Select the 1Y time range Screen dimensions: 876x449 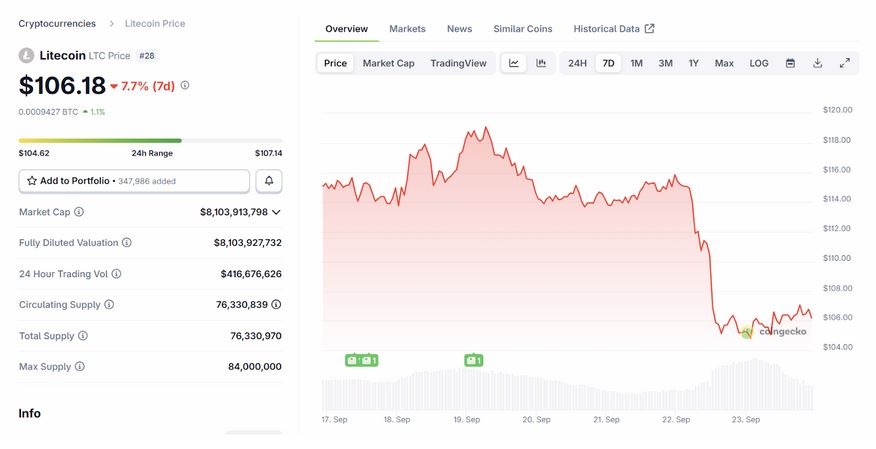coord(693,63)
